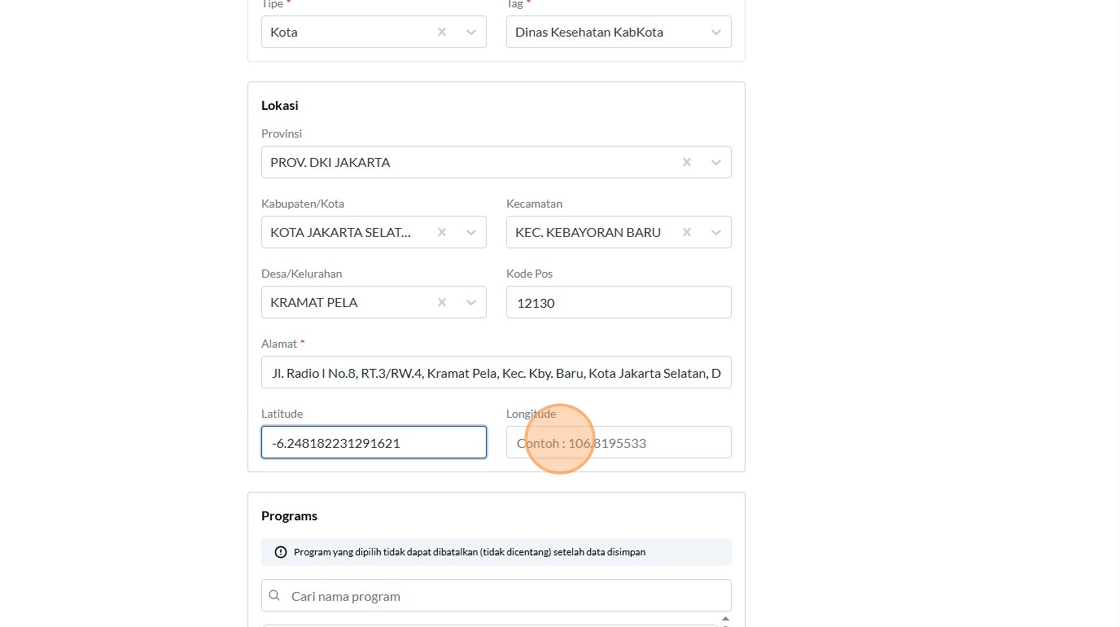Image resolution: width=1120 pixels, height=627 pixels.
Task: Clear the Desa/Kelurahan Kramat Pela selection
Action: point(442,302)
